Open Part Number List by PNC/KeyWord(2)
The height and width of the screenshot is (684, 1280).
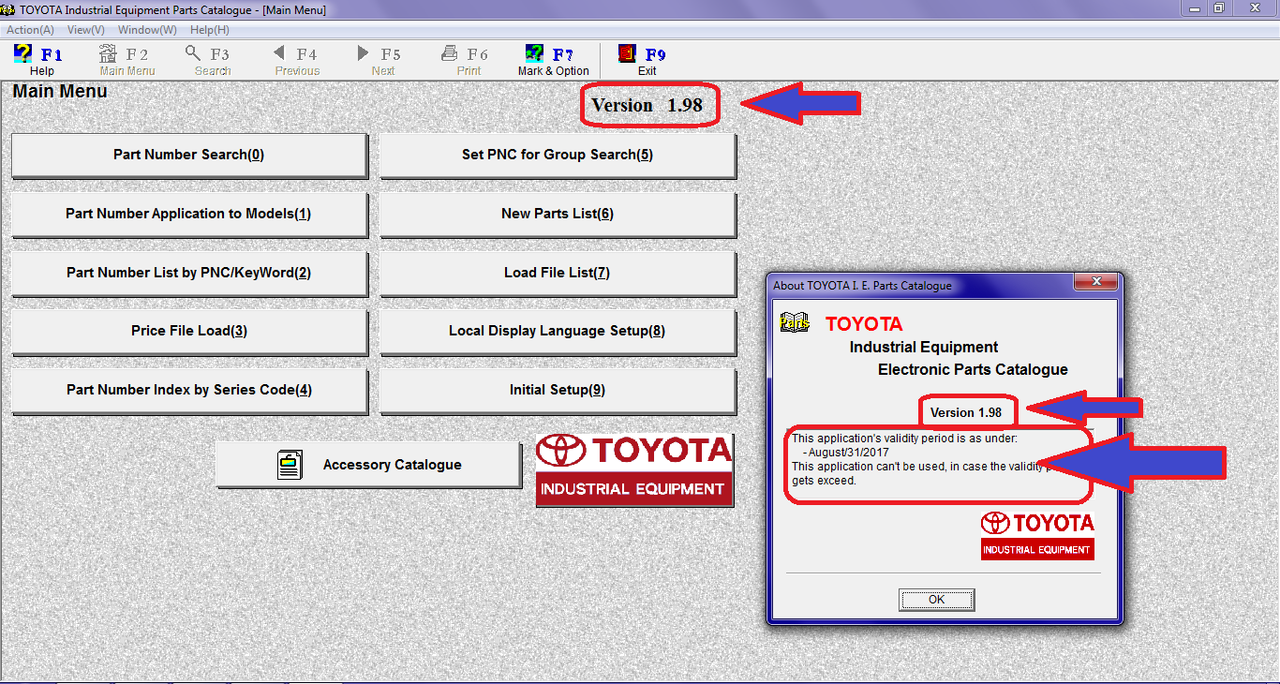pyautogui.click(x=189, y=273)
